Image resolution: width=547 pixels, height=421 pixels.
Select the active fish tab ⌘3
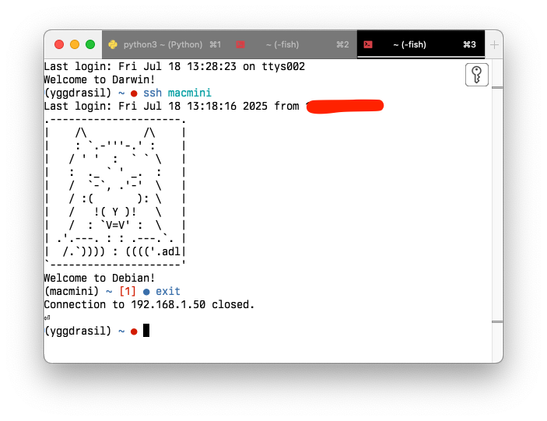(421, 44)
